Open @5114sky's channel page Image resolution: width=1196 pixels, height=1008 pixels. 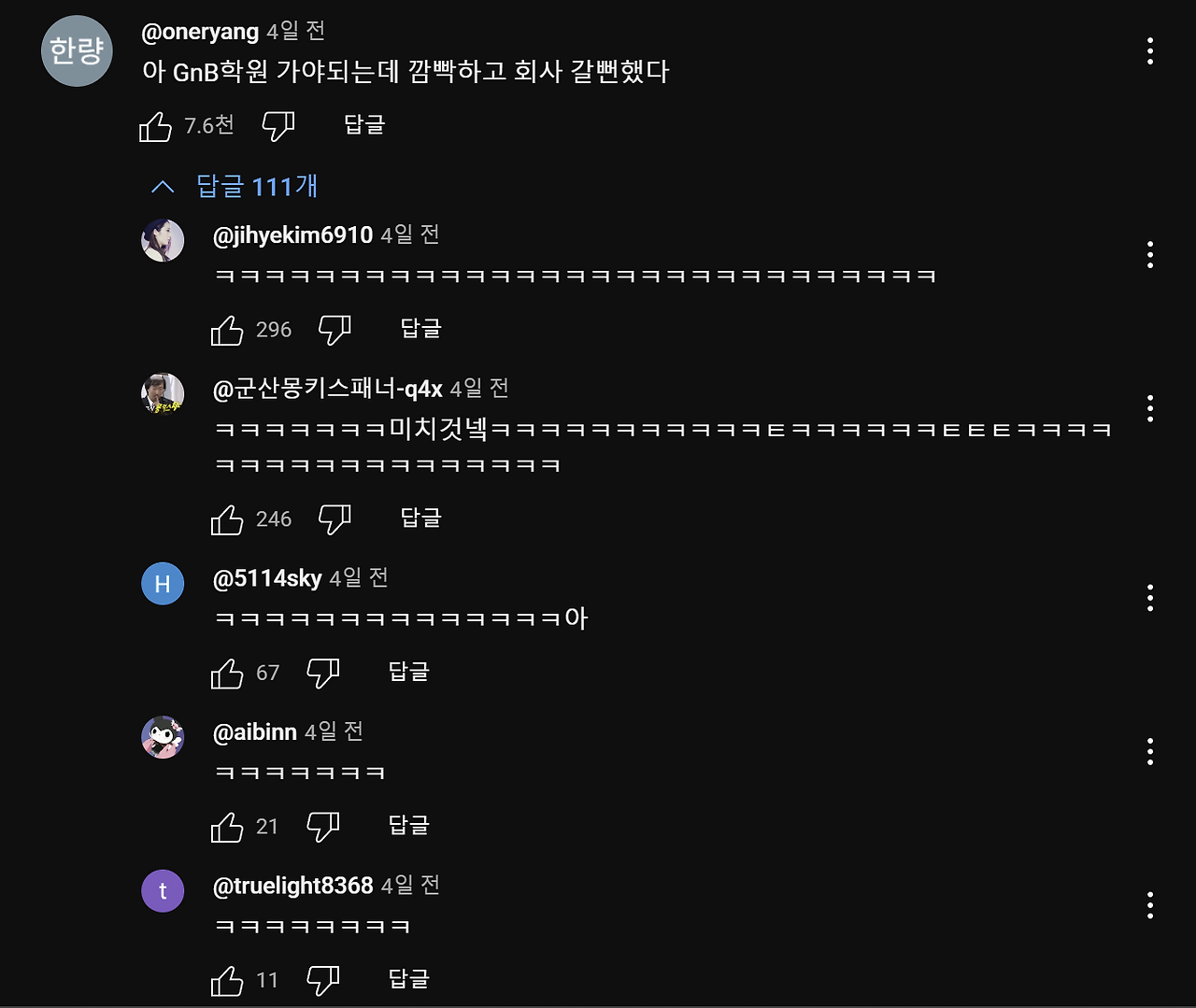(268, 578)
